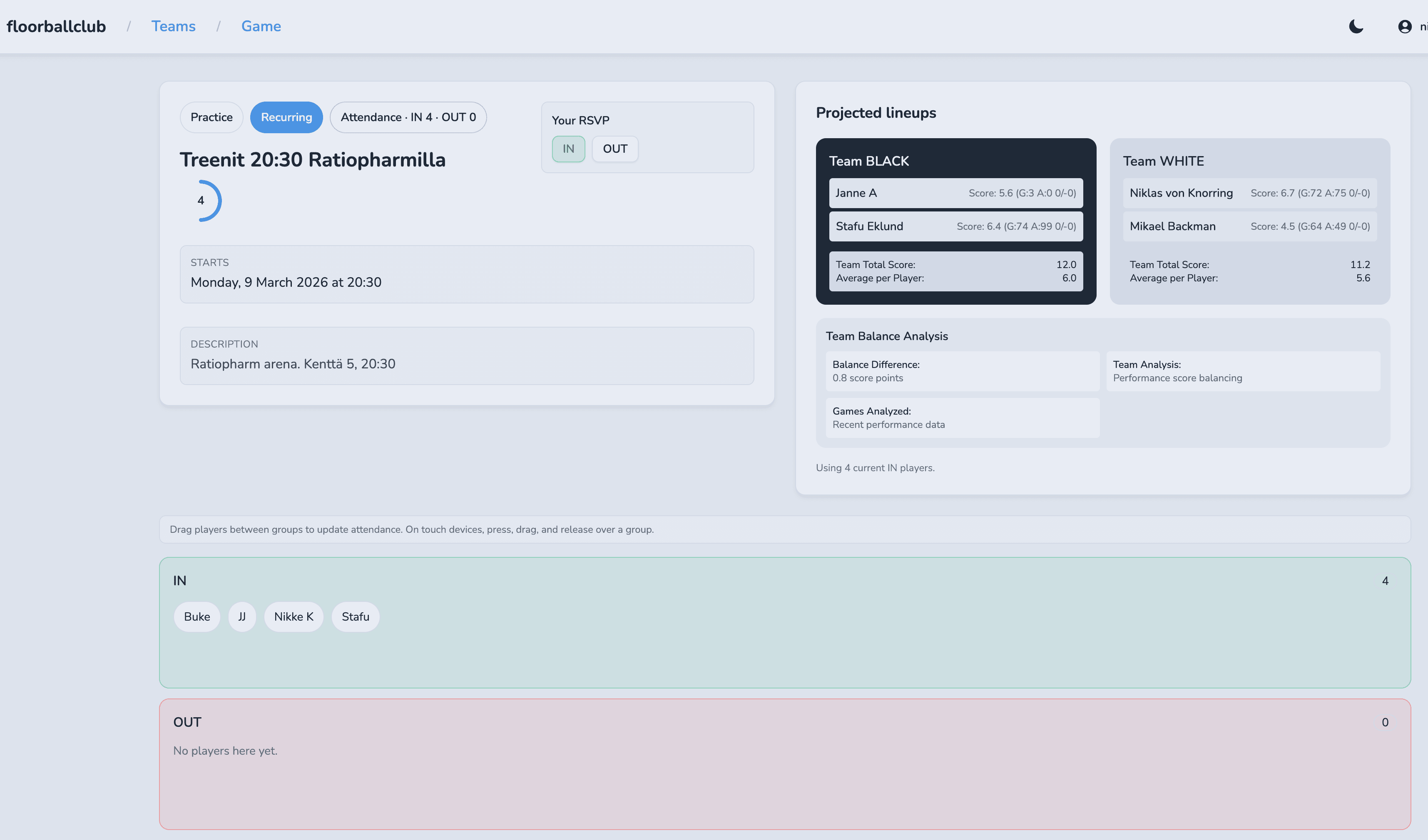Click the attendance progress ring showing 4
The image size is (1428, 840).
(x=201, y=201)
